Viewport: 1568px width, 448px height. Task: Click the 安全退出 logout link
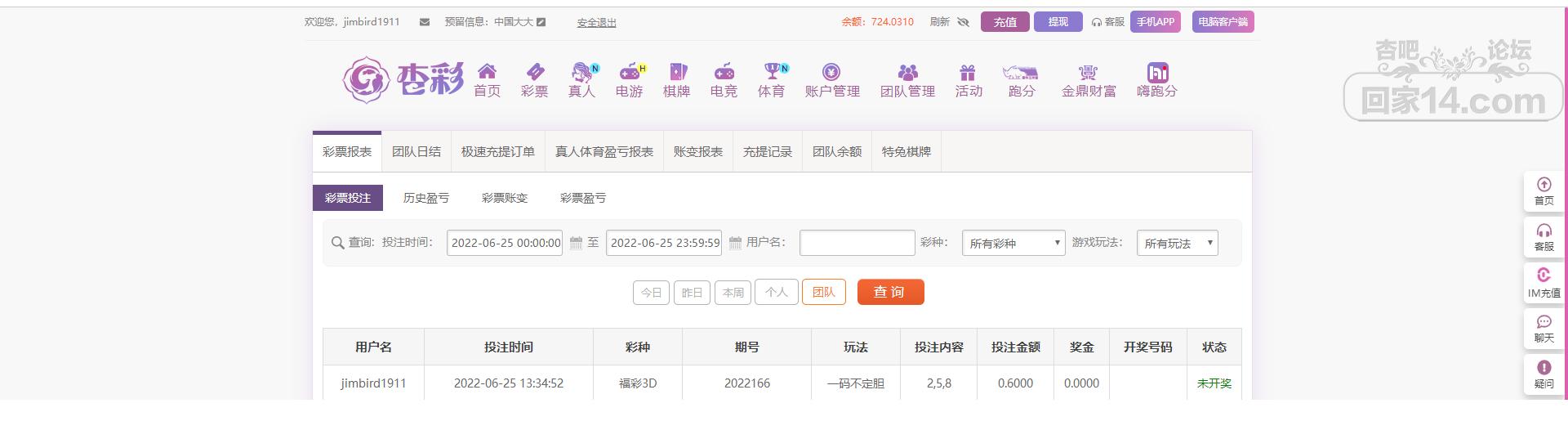597,23
